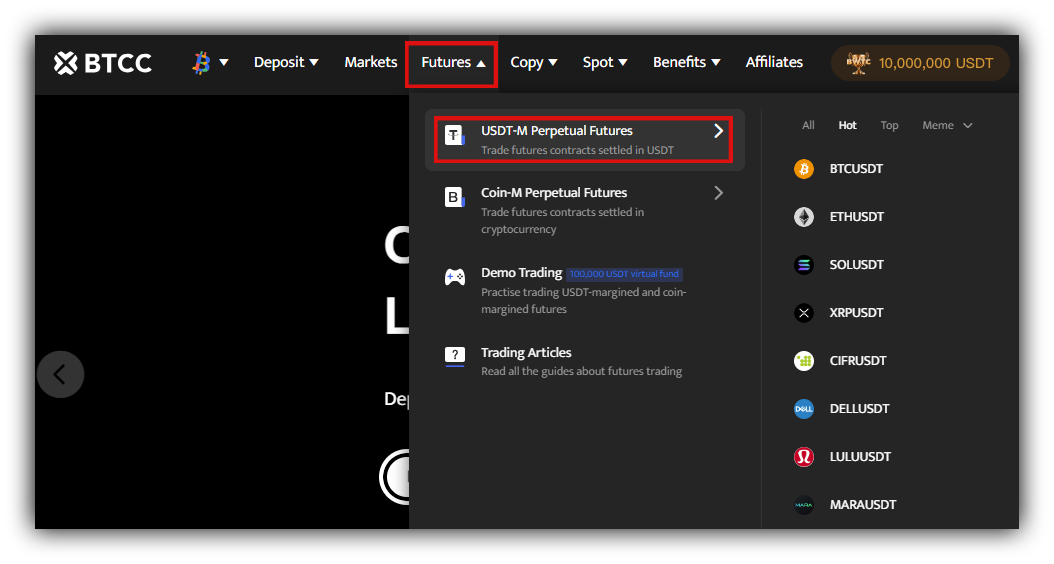Open Demo Trading
1054x564 pixels.
pos(584,290)
